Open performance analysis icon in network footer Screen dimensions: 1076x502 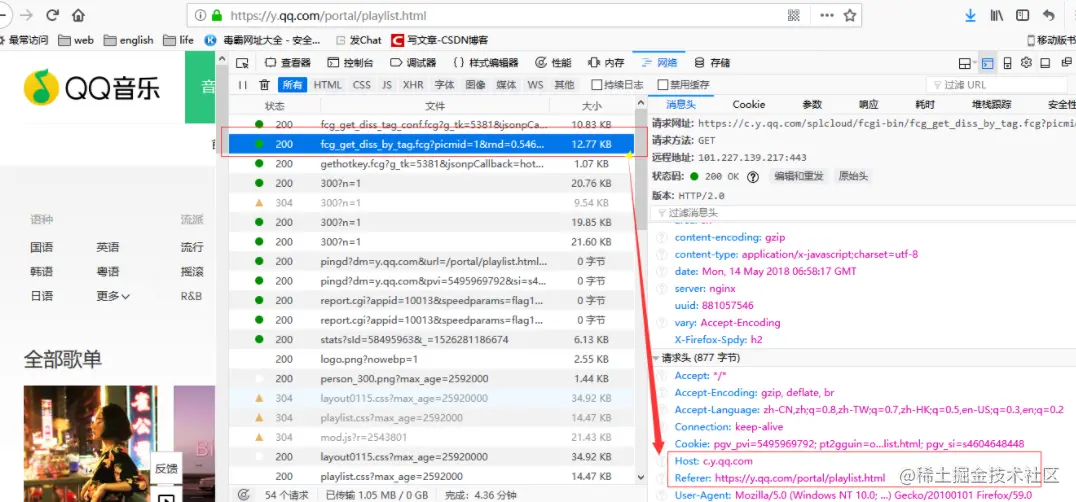[x=244, y=494]
